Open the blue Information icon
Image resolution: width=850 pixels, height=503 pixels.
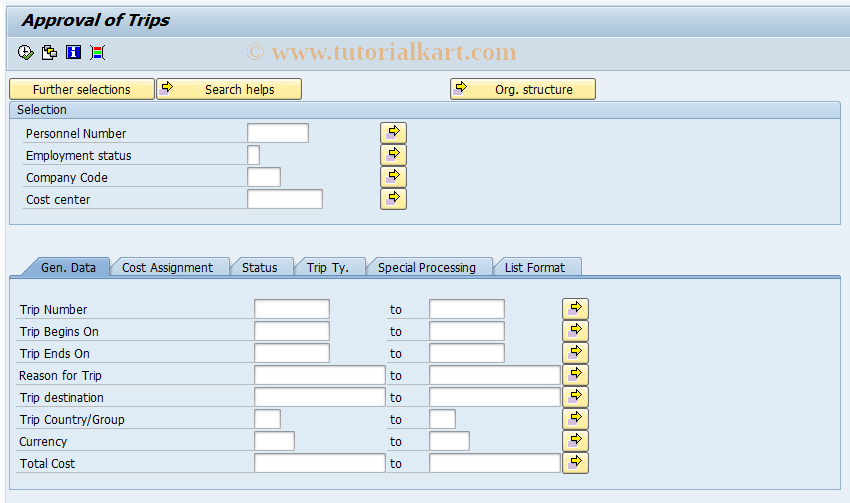pos(73,53)
